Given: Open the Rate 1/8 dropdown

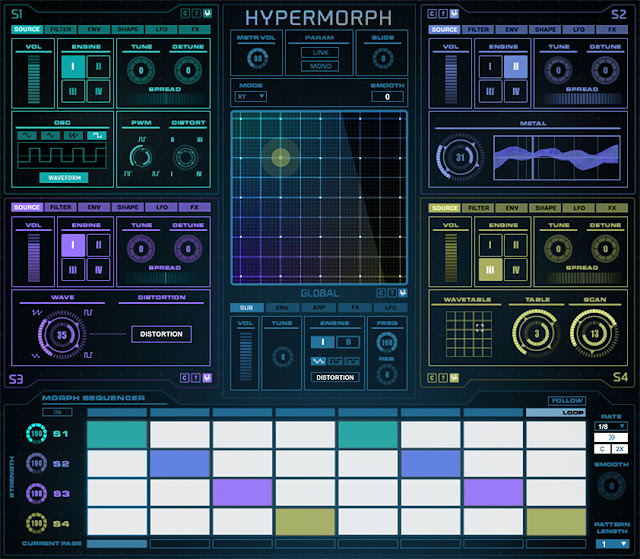Looking at the screenshot, I should click(611, 426).
